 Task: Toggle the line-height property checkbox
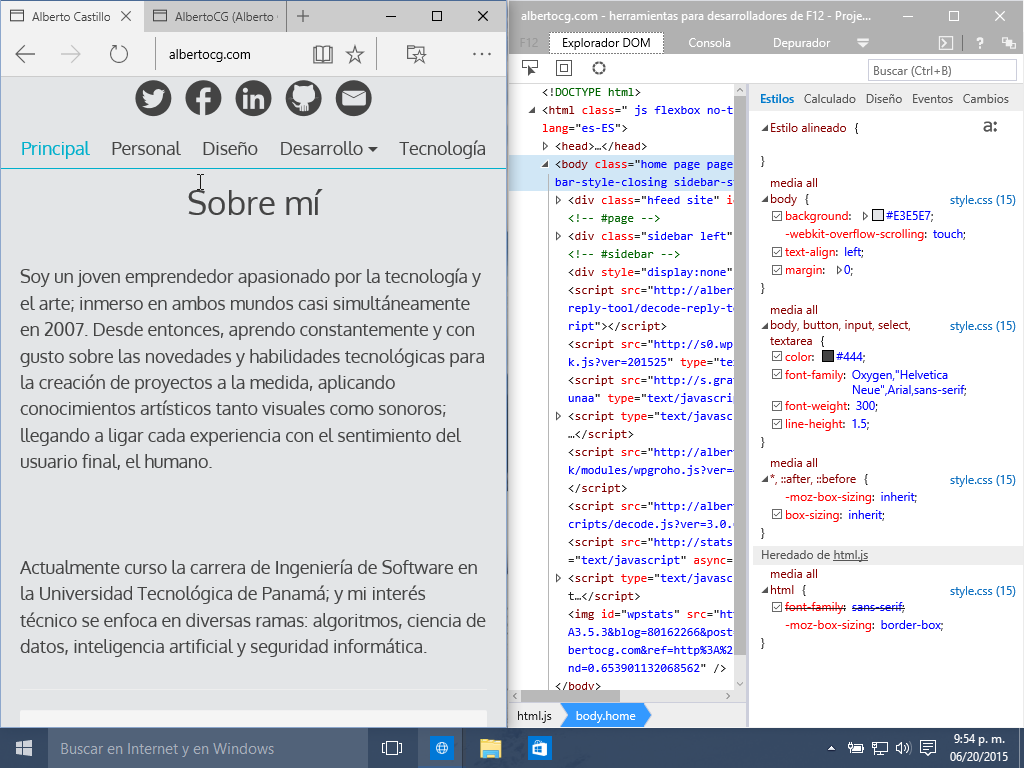[777, 424]
